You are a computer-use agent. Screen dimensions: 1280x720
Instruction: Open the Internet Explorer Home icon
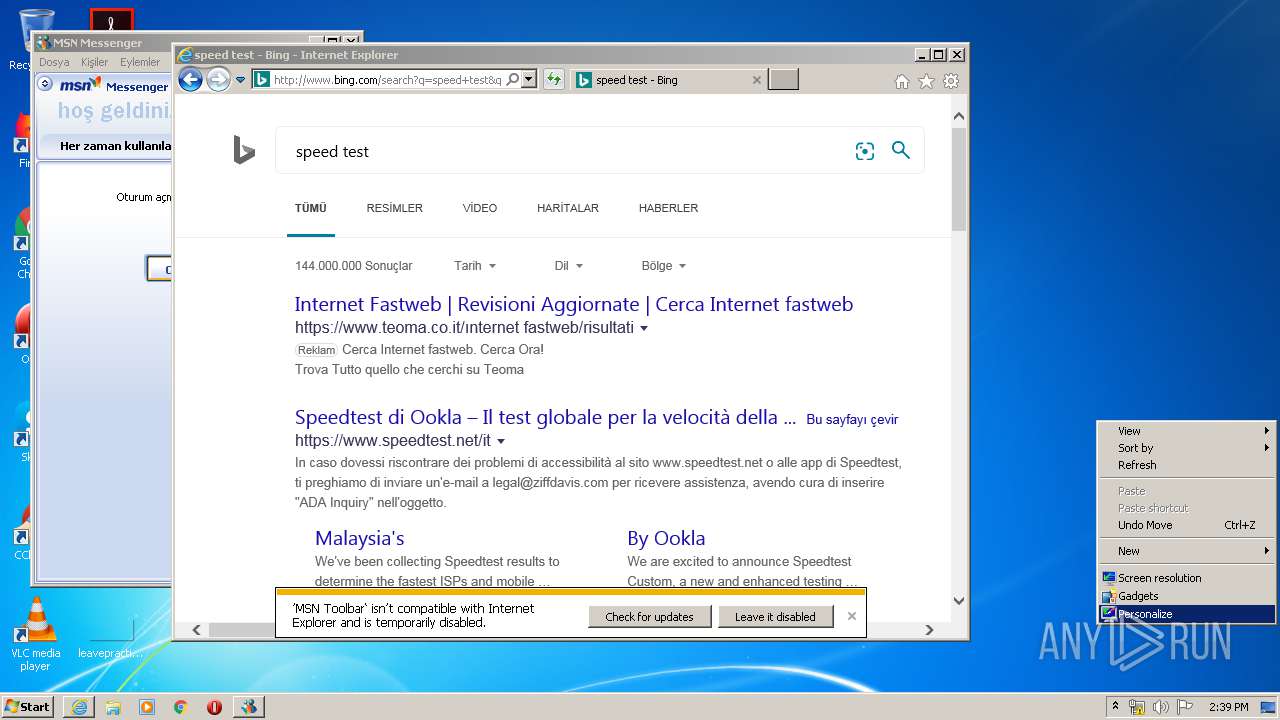click(902, 82)
